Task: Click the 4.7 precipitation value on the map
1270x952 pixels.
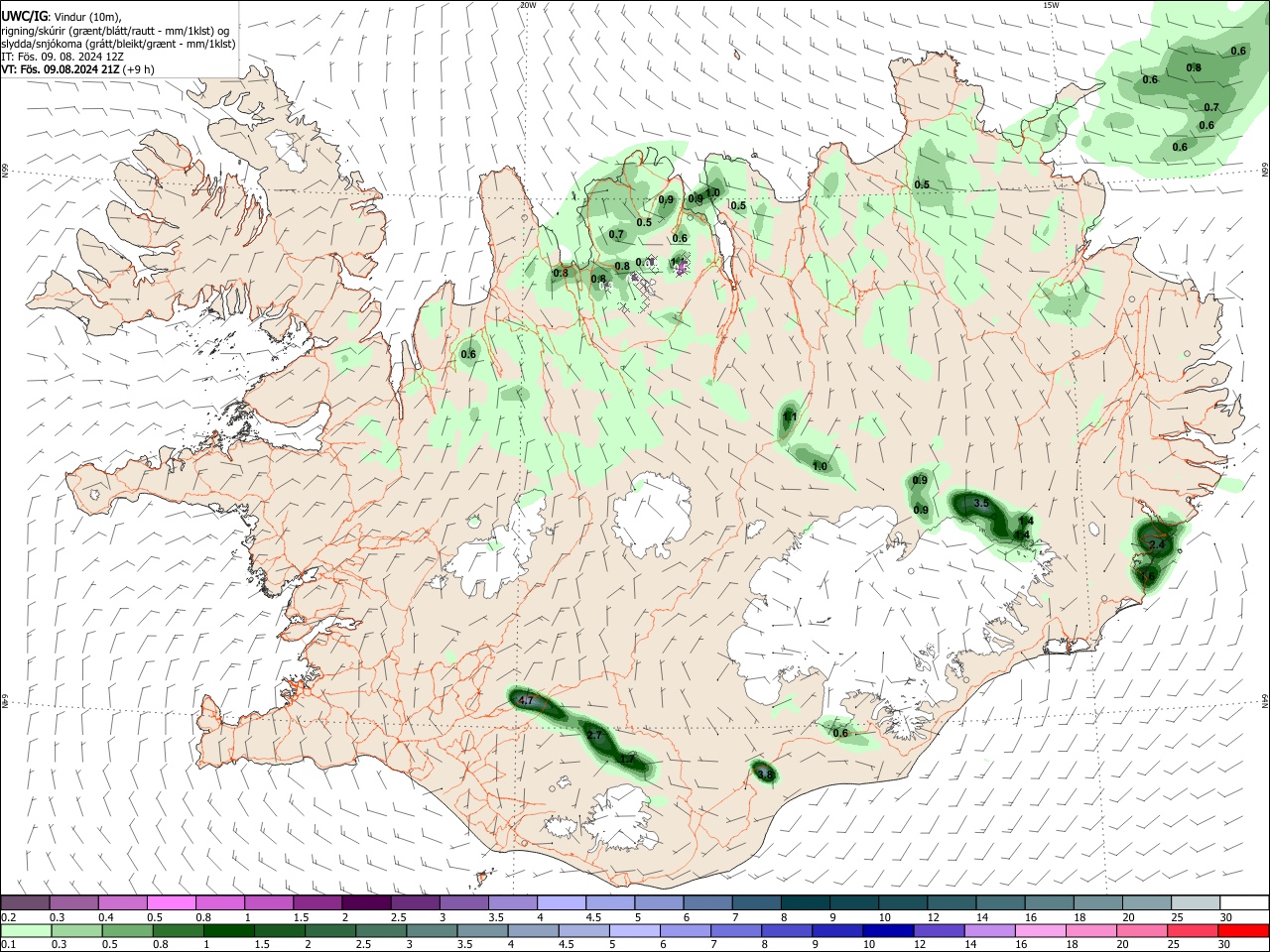Action: [527, 701]
